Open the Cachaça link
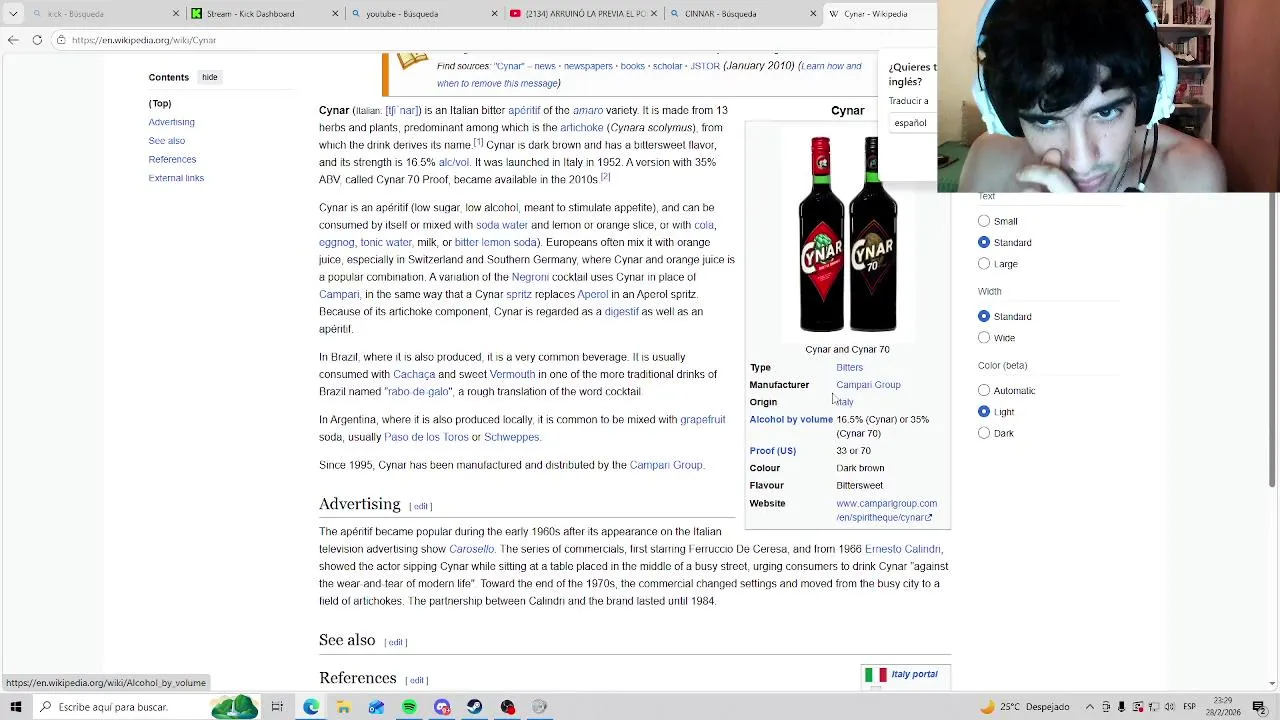Screen dimensions: 1280x720 (x=414, y=374)
